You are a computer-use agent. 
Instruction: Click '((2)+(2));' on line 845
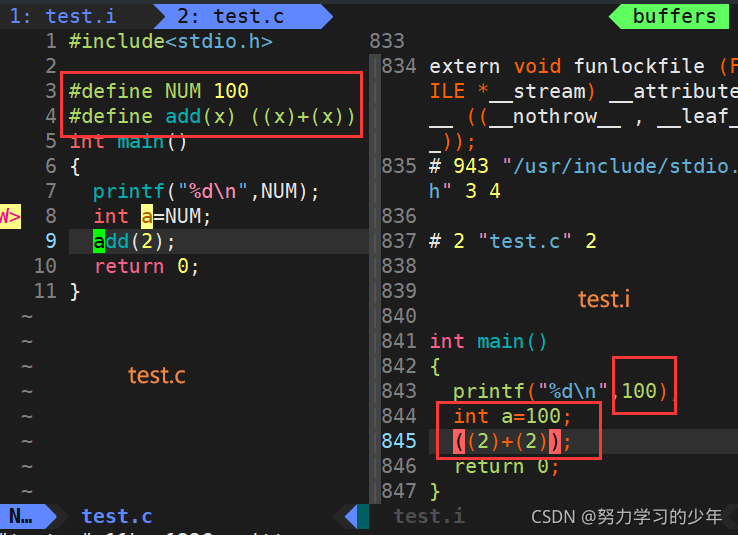coord(512,441)
